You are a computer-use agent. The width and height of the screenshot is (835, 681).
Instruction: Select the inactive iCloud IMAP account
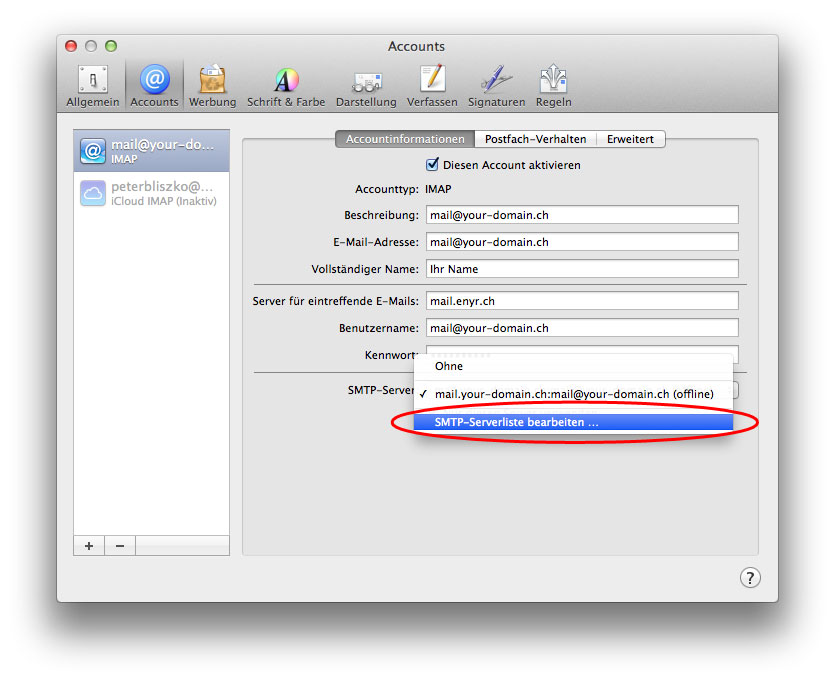(151, 193)
